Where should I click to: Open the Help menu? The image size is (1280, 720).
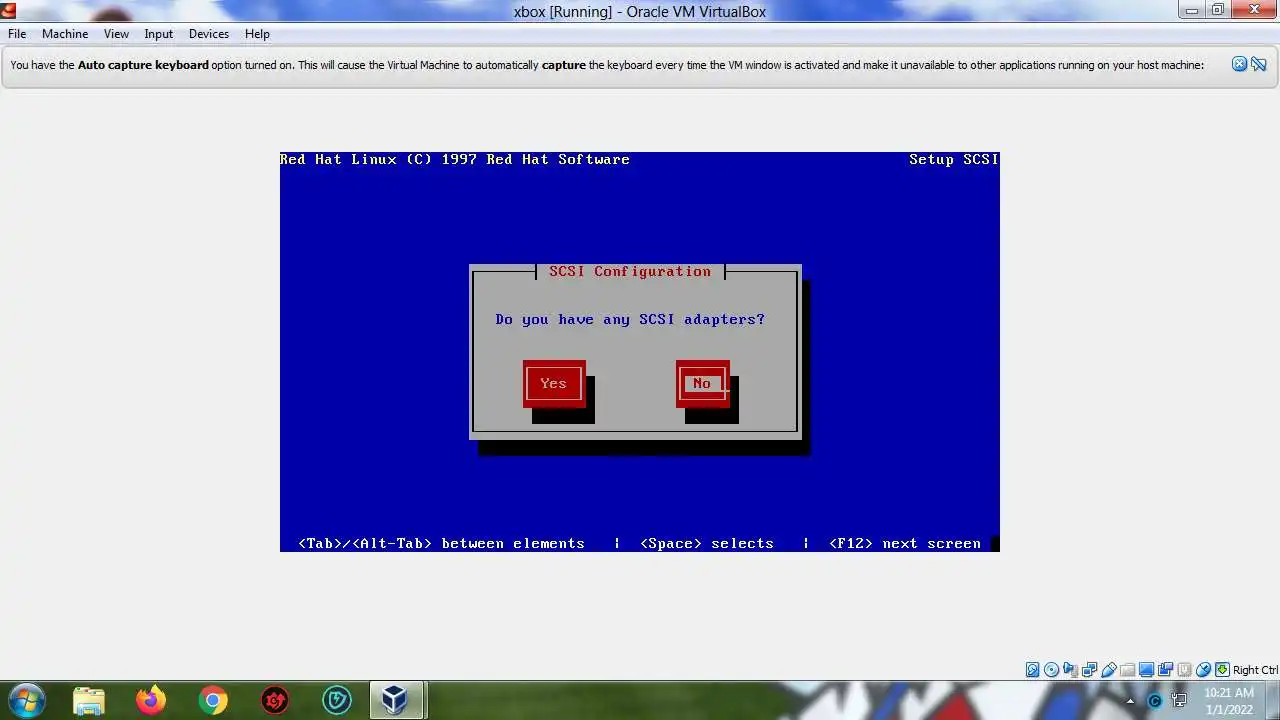257,34
